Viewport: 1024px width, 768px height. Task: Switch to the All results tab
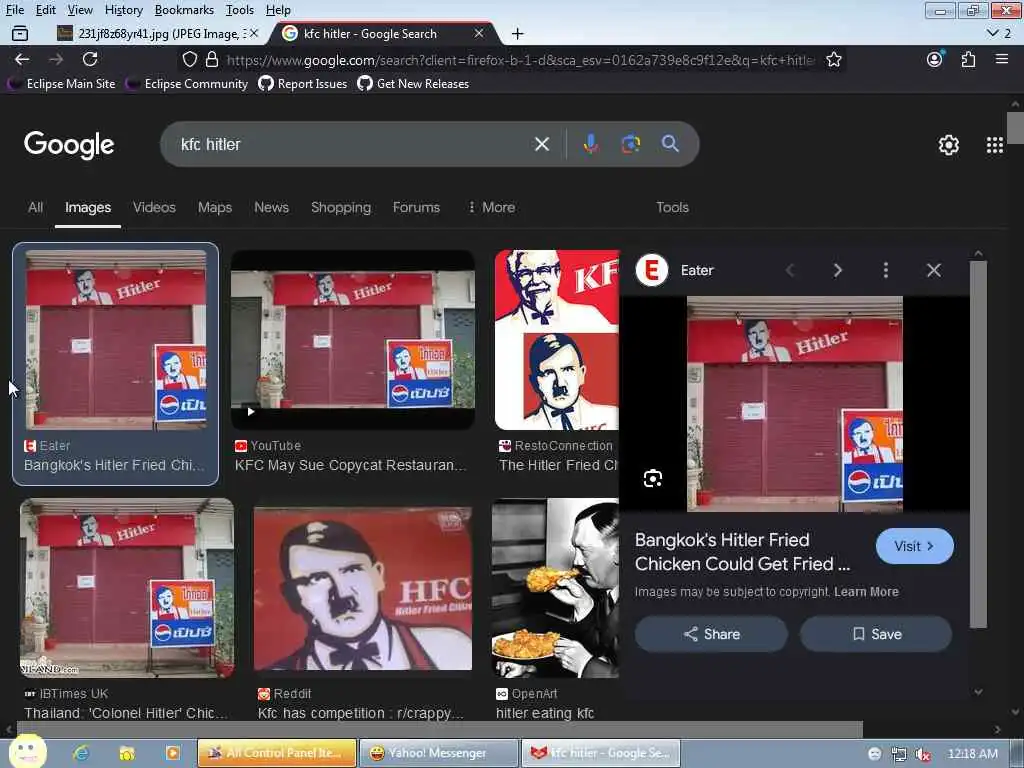pos(35,207)
